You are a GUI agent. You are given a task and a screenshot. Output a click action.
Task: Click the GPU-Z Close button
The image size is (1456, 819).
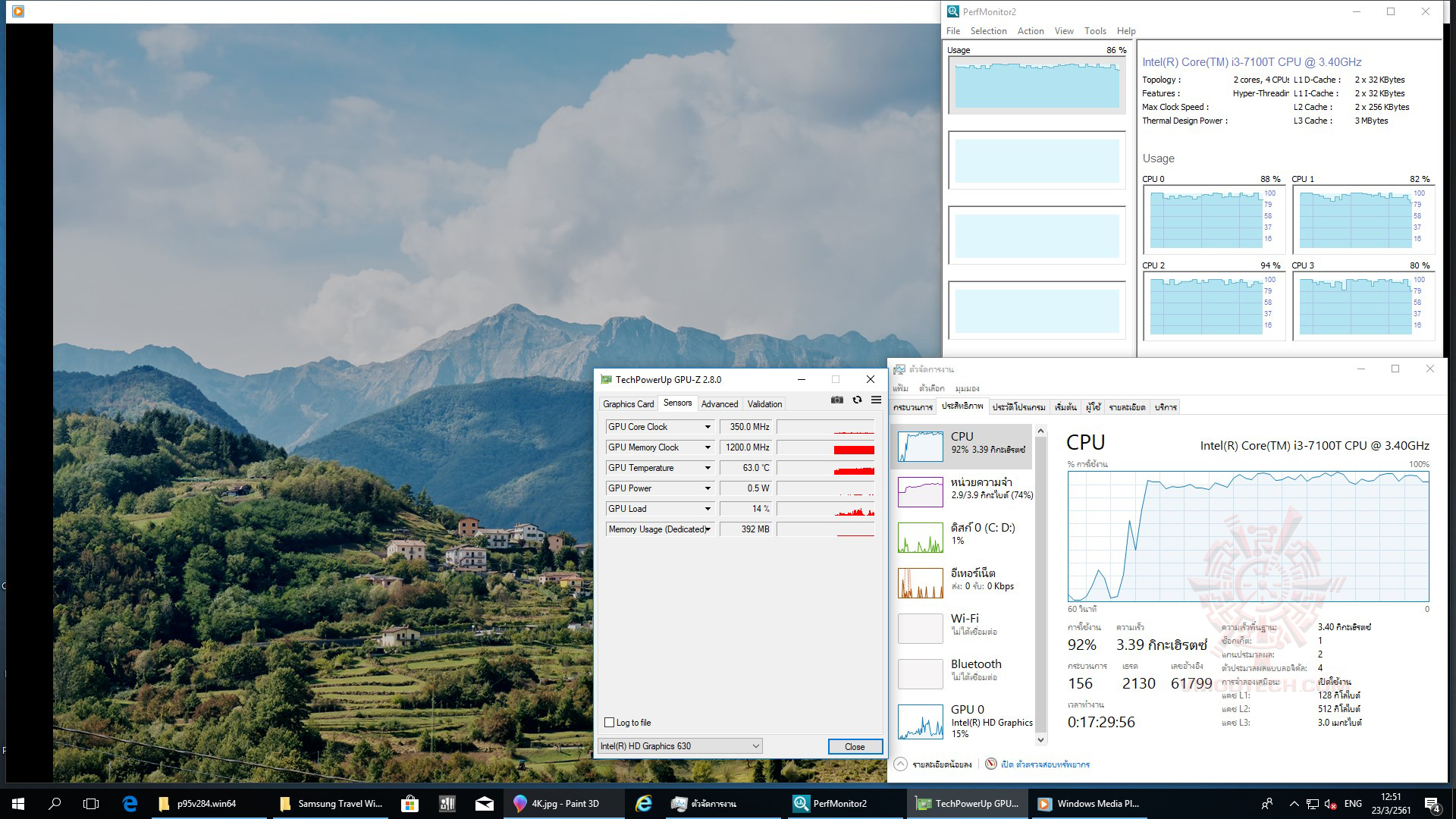pos(855,746)
